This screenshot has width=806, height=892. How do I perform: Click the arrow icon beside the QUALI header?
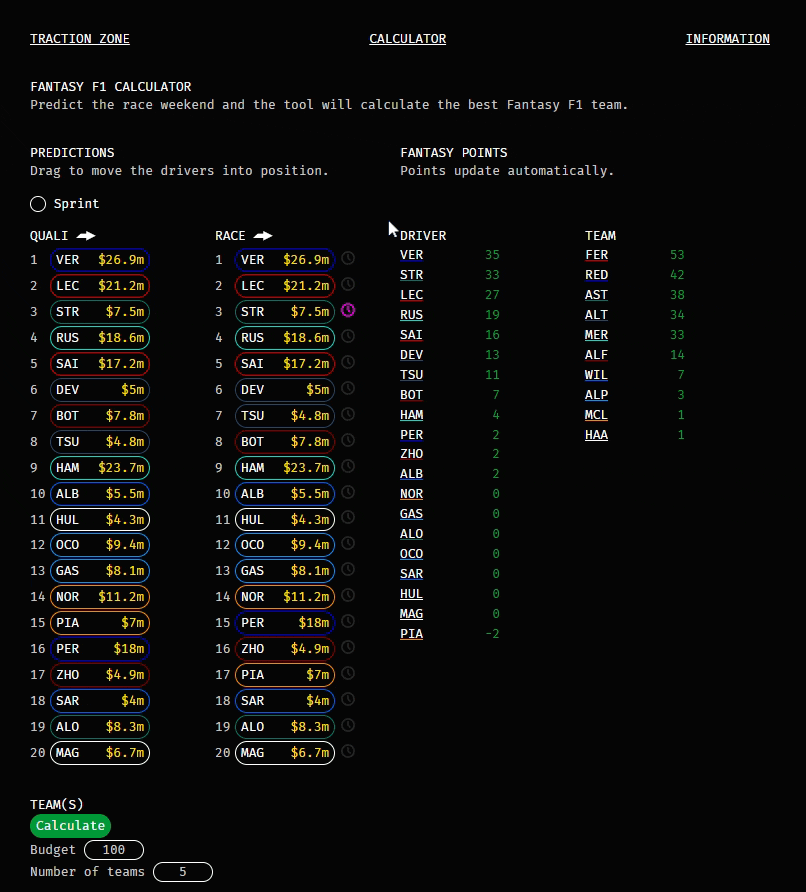tap(85, 235)
